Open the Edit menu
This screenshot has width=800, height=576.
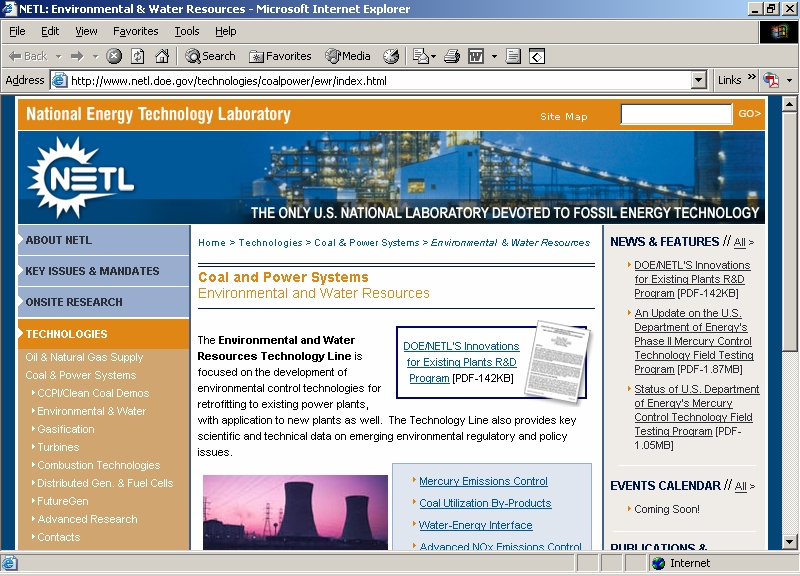click(x=50, y=32)
